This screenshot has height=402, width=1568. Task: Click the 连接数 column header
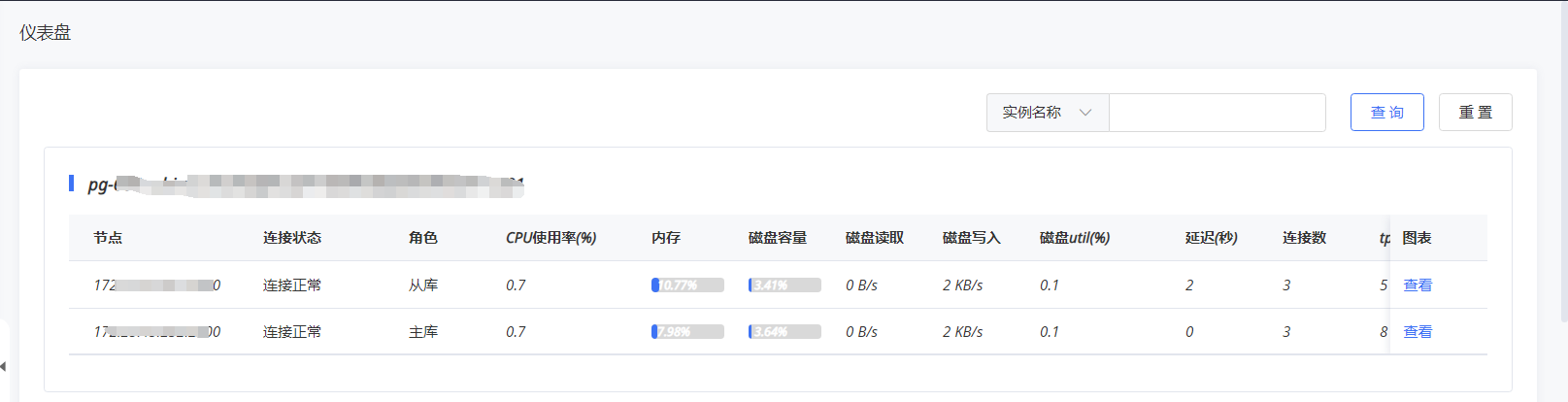[1304, 238]
